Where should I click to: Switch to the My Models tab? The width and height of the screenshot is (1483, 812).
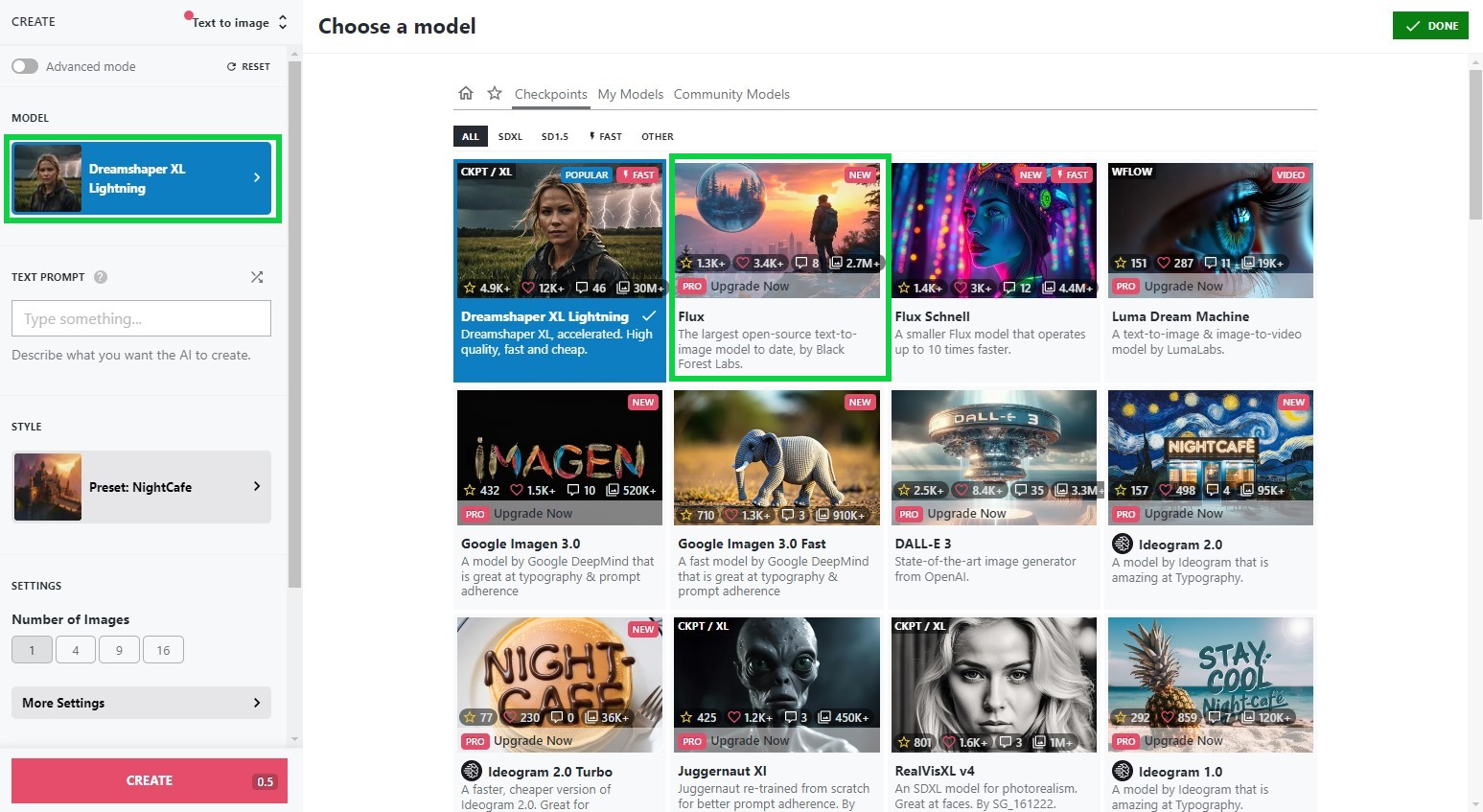pos(631,94)
